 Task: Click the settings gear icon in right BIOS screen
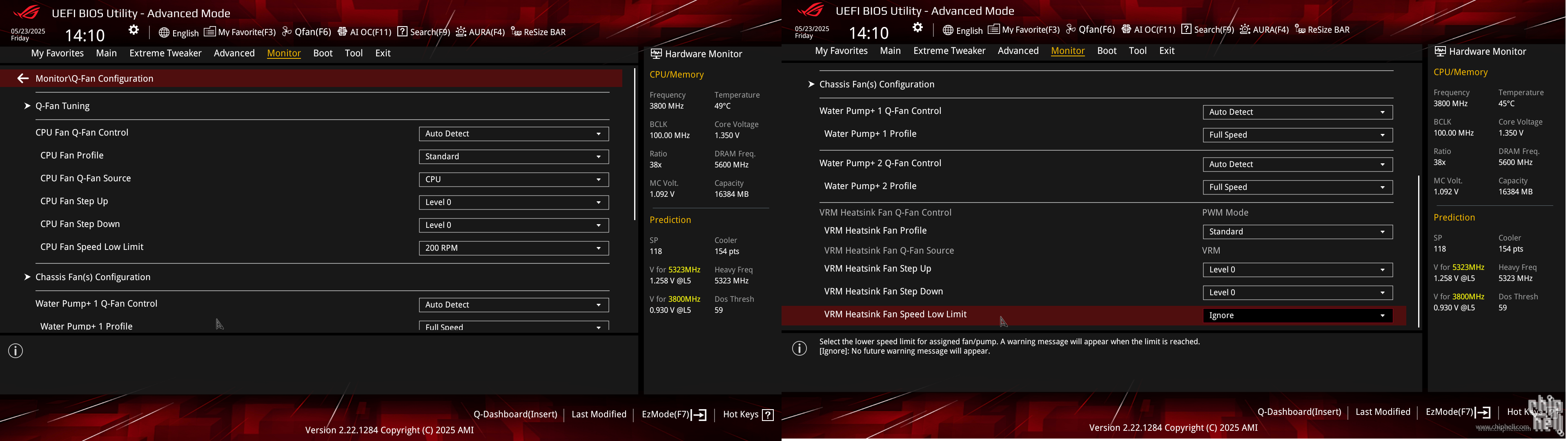click(918, 28)
